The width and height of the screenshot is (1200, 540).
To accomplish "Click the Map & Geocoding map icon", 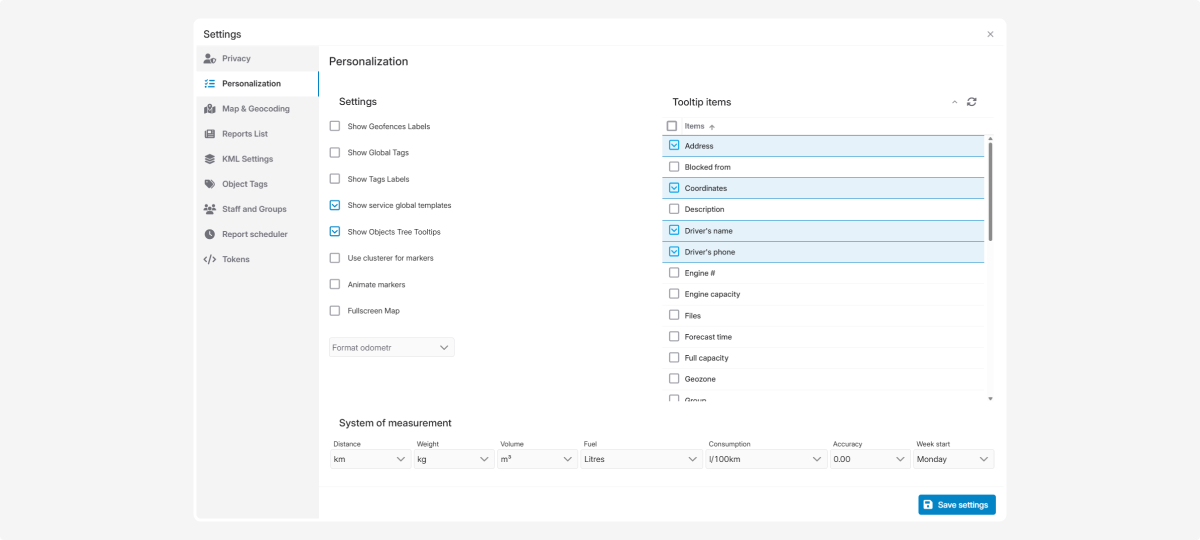I will (x=210, y=109).
